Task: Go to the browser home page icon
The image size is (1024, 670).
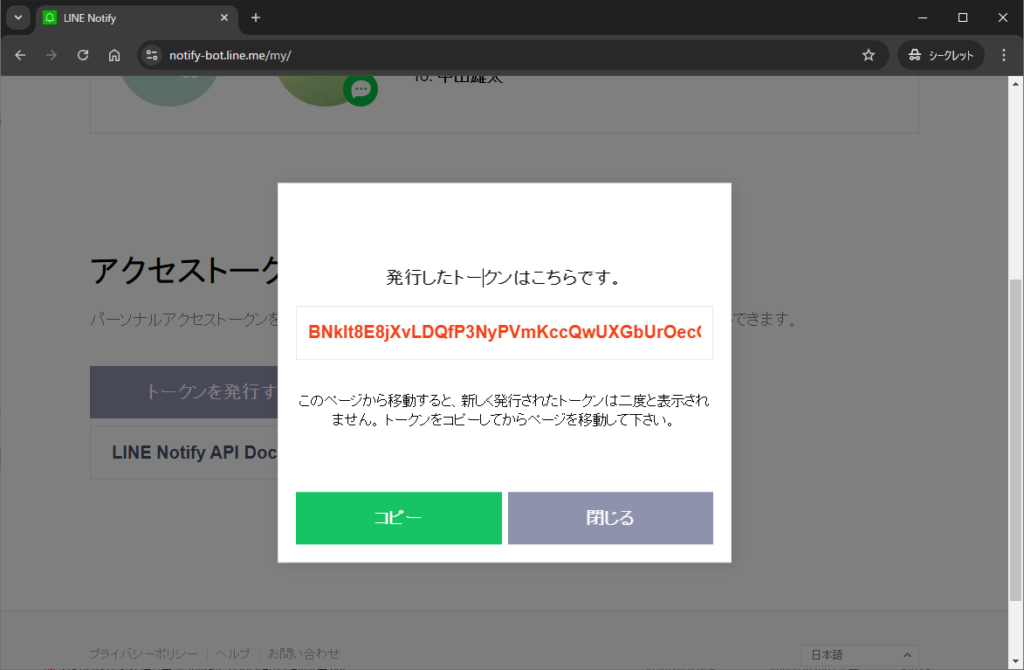Action: click(115, 55)
